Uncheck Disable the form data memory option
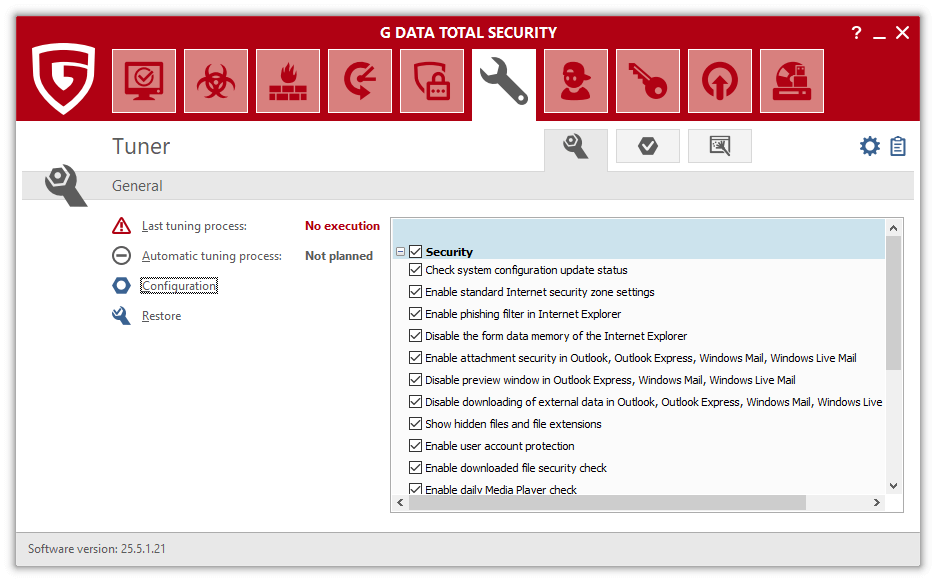Image resolution: width=936 pixels, height=582 pixels. 415,335
